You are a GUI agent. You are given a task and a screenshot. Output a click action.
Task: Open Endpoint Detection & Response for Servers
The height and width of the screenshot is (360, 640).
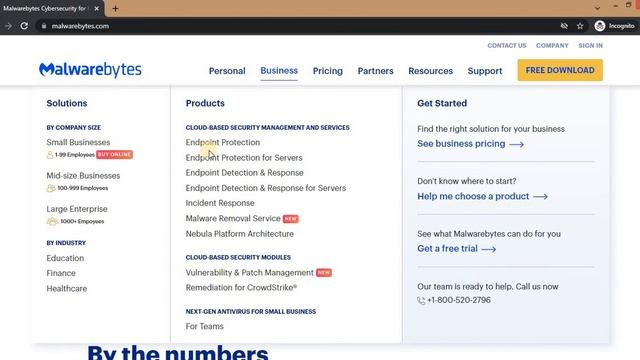point(266,188)
